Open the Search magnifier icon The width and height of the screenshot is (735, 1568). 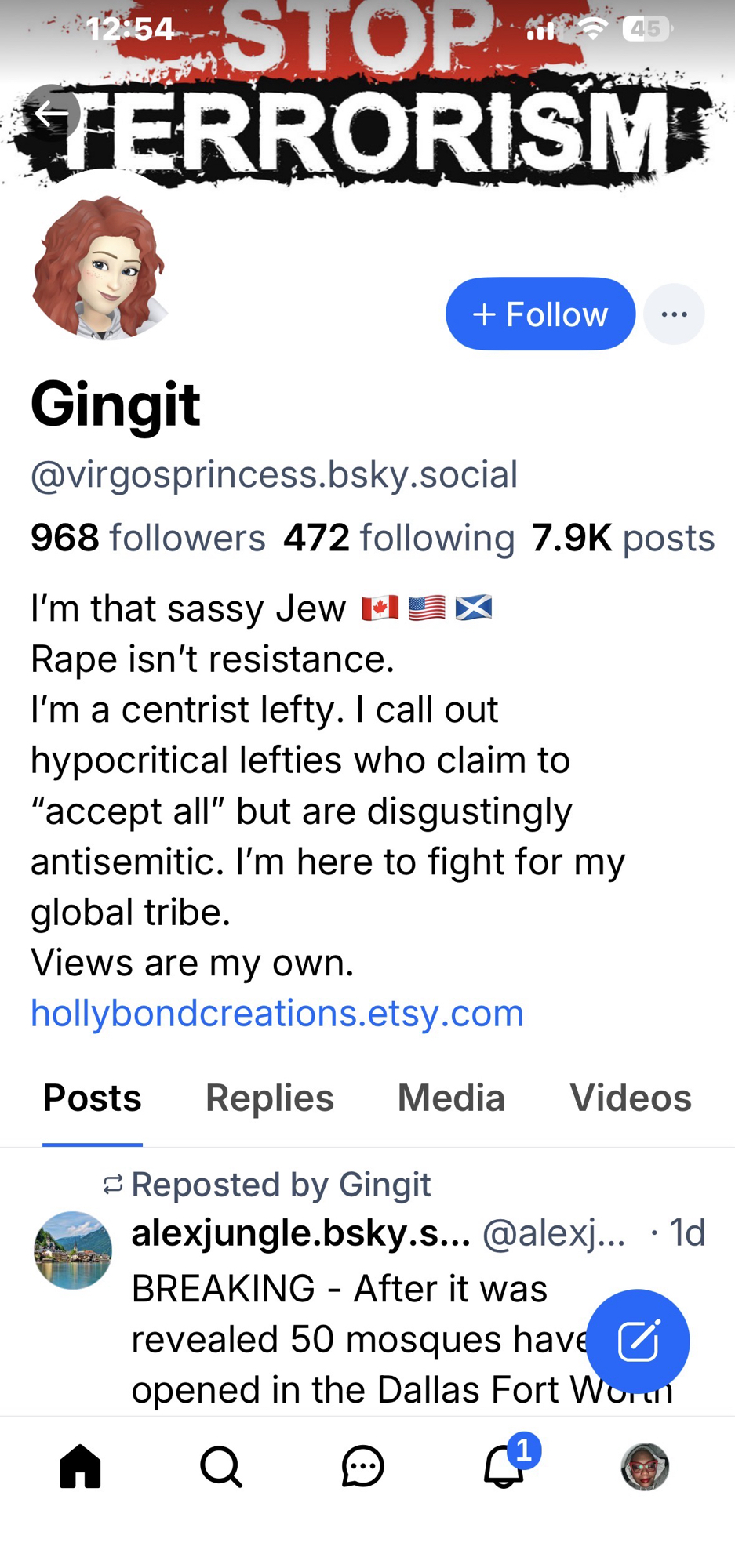coord(220,1466)
